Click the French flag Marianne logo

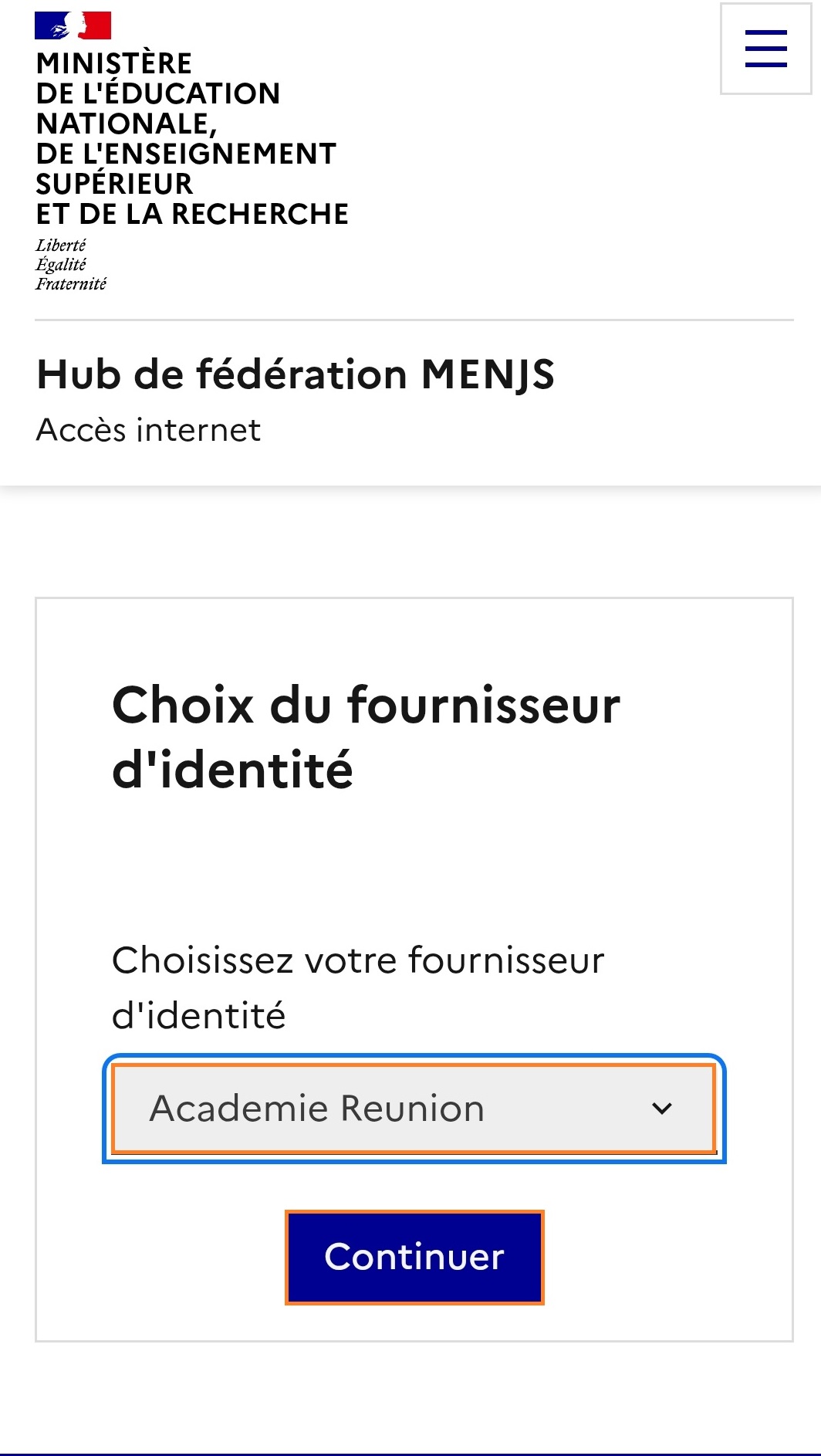coord(73,25)
